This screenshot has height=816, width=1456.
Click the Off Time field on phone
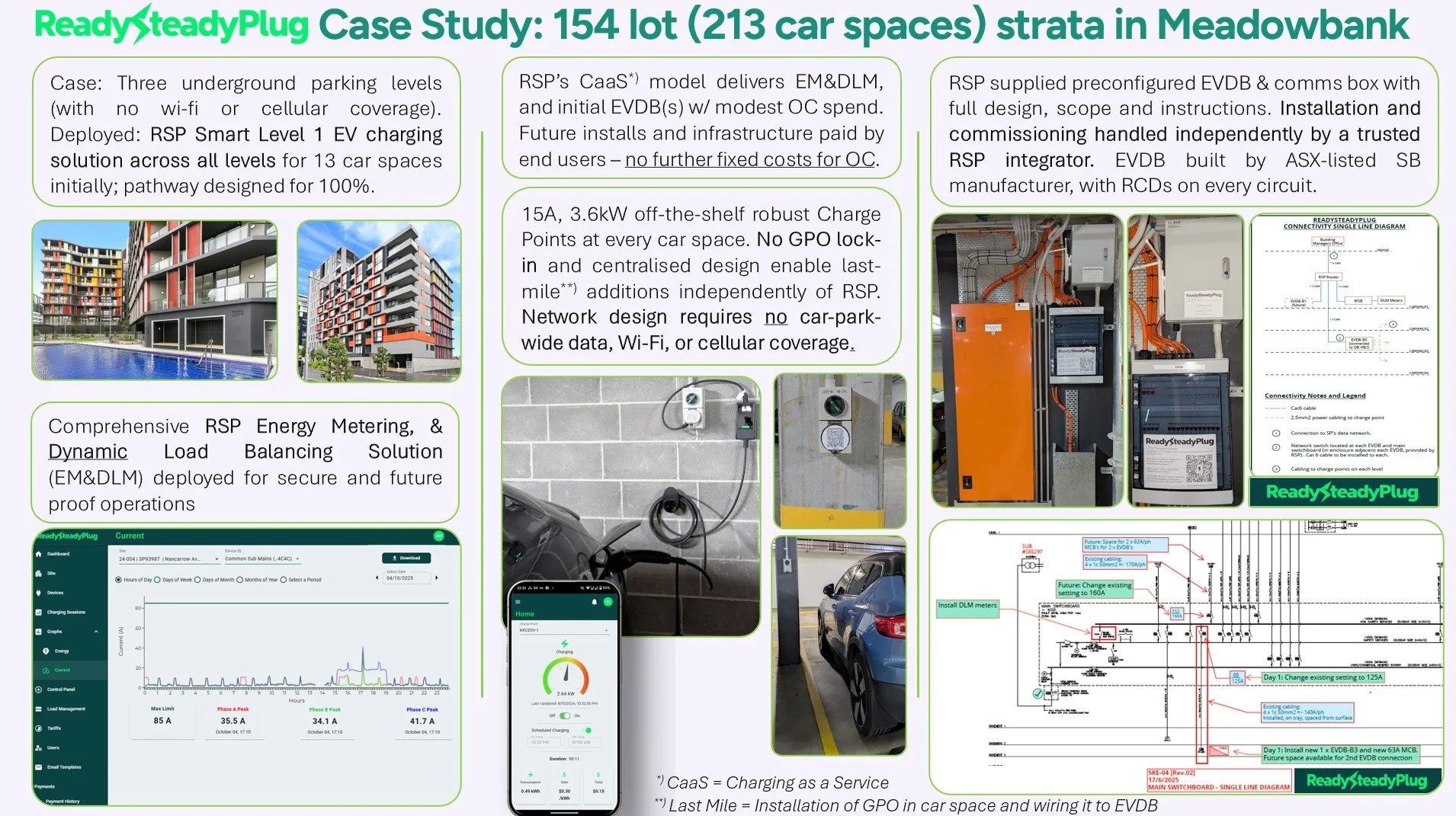click(x=585, y=742)
